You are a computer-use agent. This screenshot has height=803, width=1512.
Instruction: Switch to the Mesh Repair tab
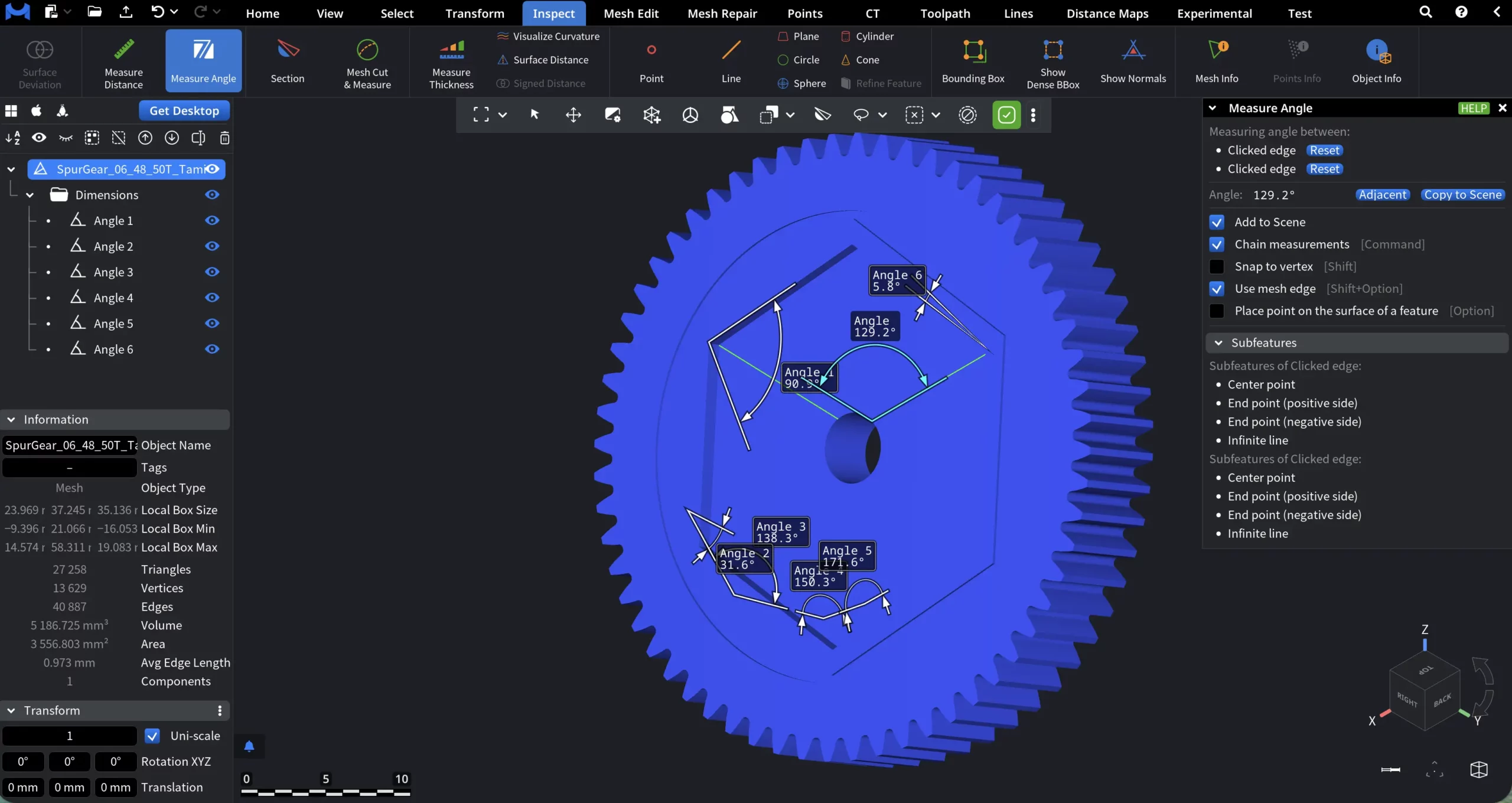pyautogui.click(x=722, y=13)
